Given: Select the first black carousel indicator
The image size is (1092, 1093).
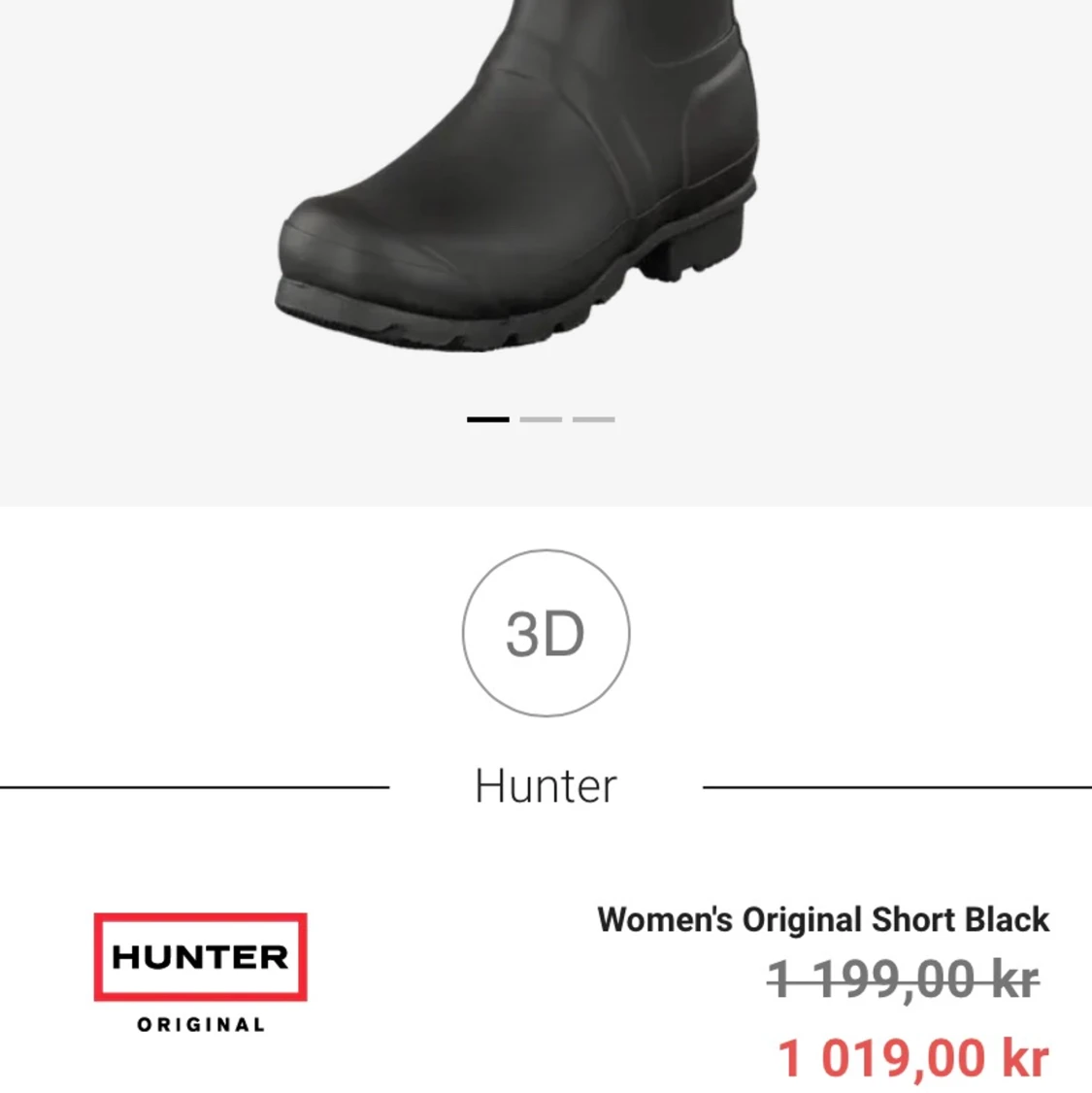Looking at the screenshot, I should pyautogui.click(x=488, y=419).
